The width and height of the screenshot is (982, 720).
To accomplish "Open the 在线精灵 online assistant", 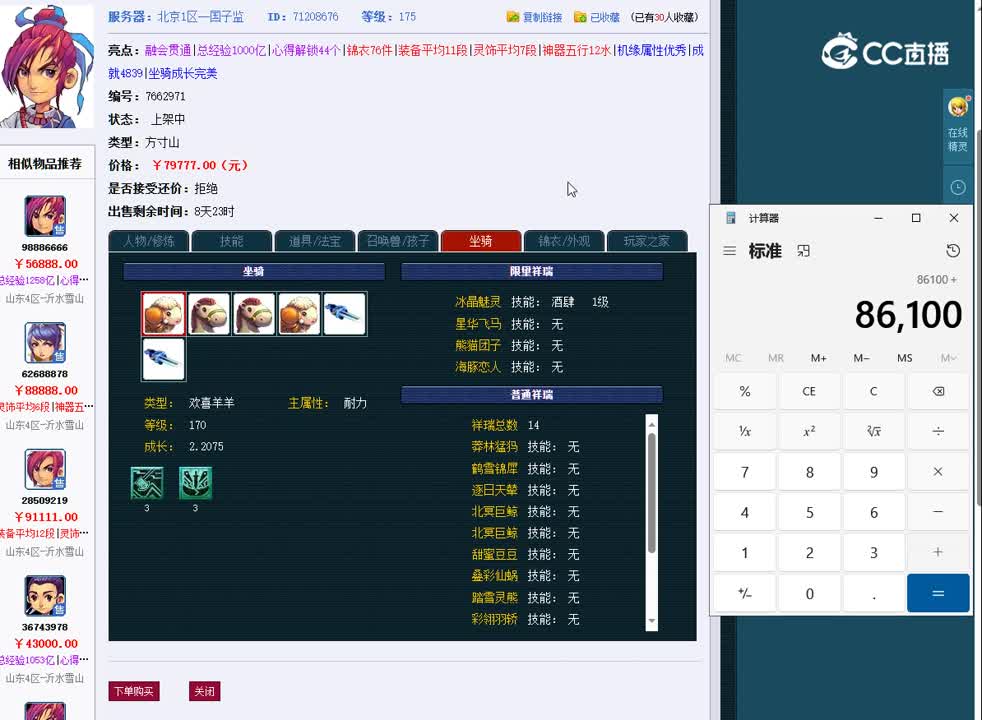I will tap(958, 126).
